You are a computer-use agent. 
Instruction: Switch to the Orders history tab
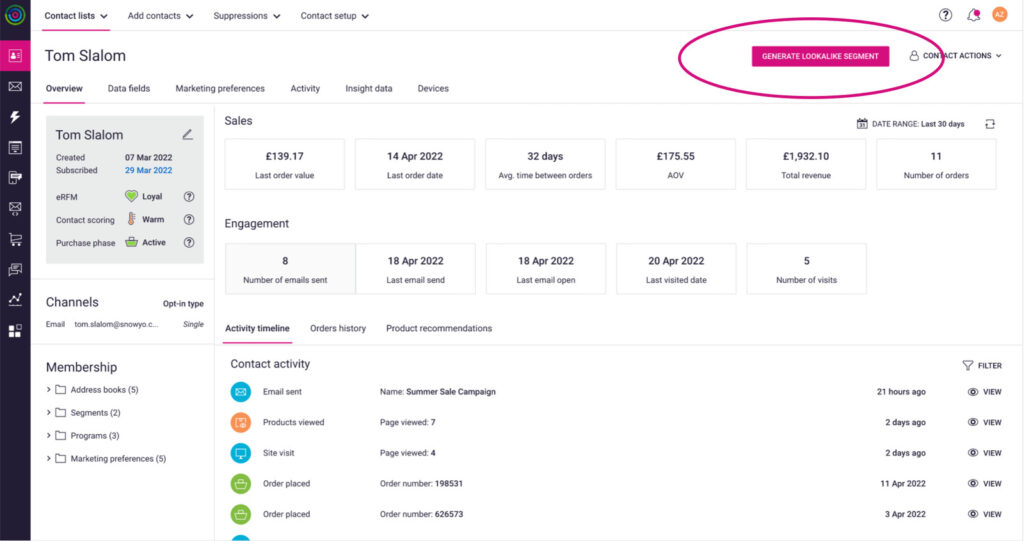(337, 329)
